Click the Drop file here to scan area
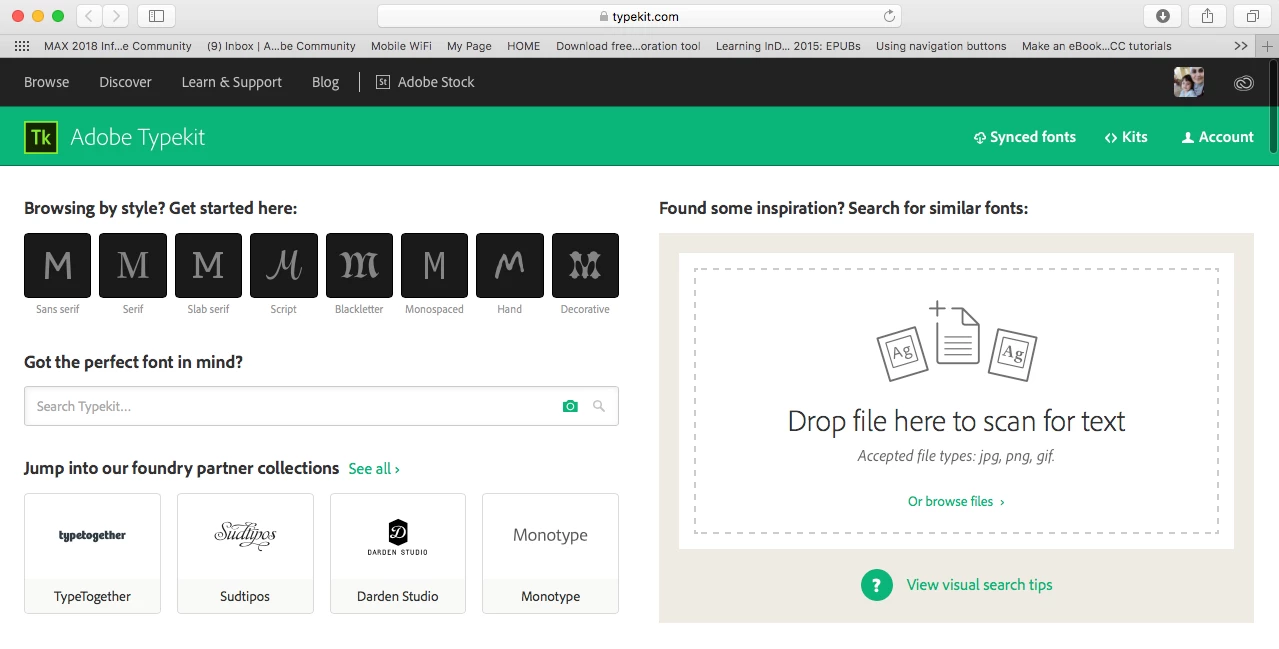This screenshot has height=649, width=1279. [956, 401]
